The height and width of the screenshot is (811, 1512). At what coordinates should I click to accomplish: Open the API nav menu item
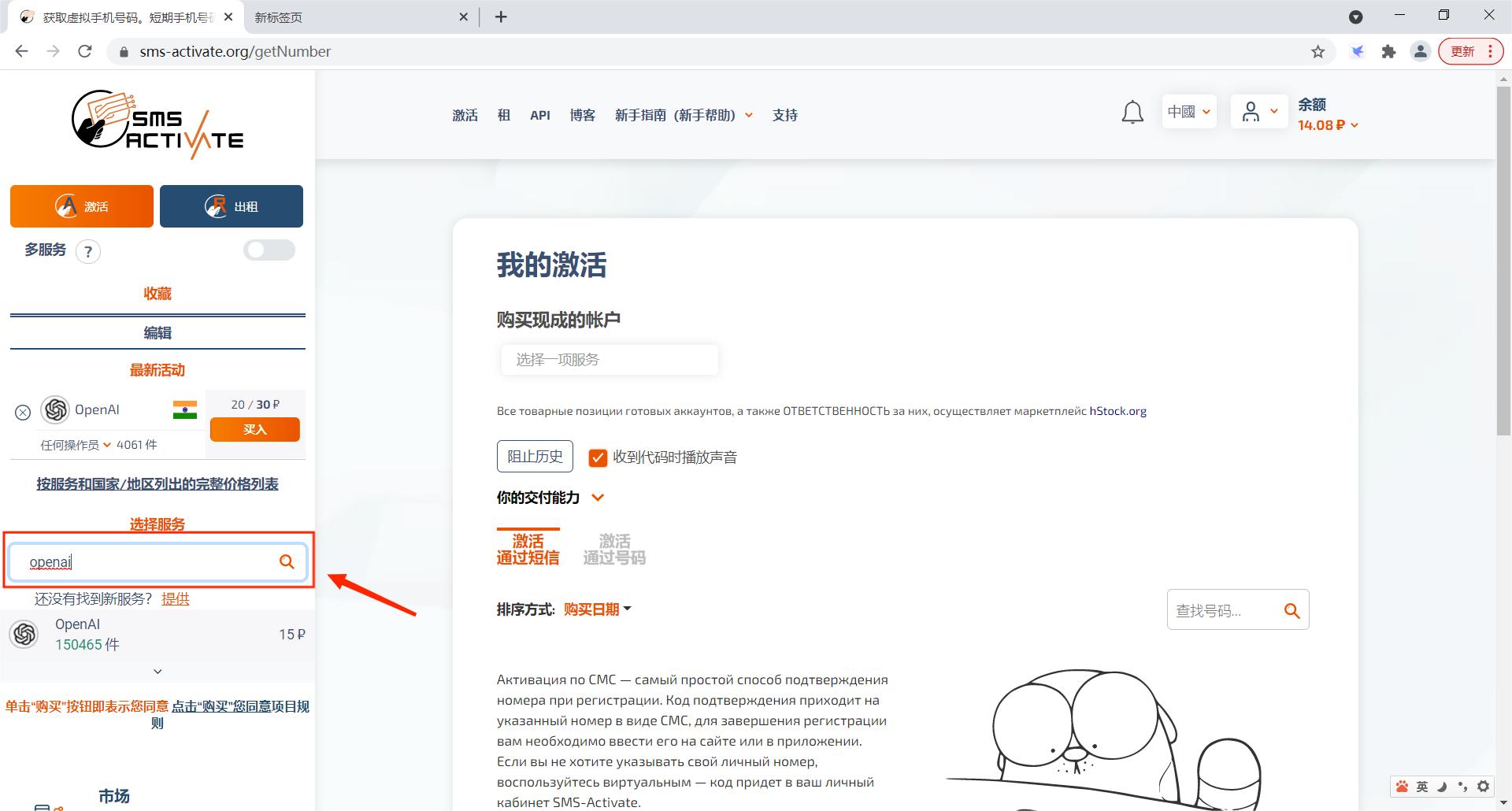click(540, 115)
